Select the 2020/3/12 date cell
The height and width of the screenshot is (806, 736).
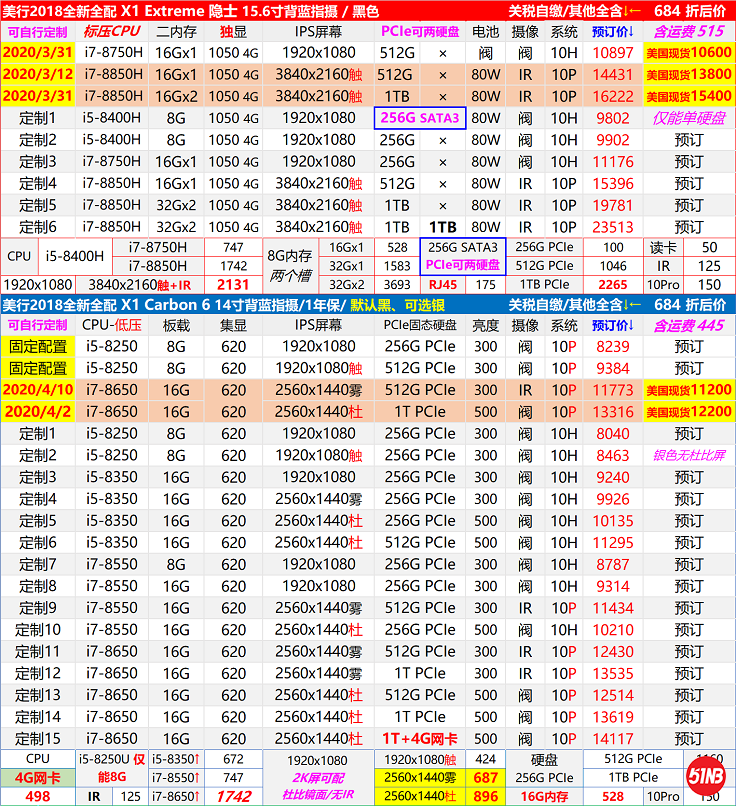tap(37, 75)
